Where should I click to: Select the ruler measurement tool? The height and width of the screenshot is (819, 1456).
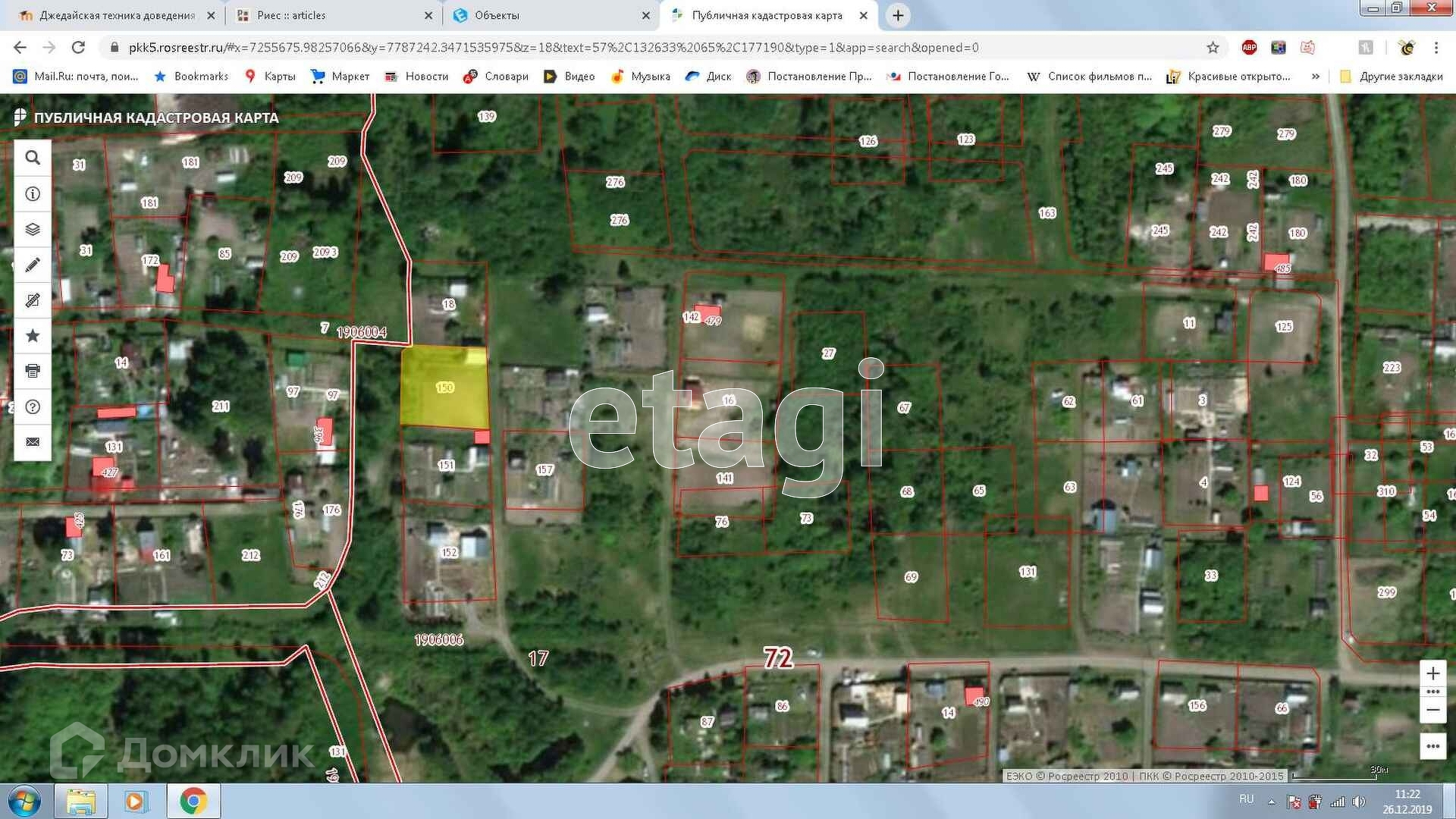click(x=33, y=300)
